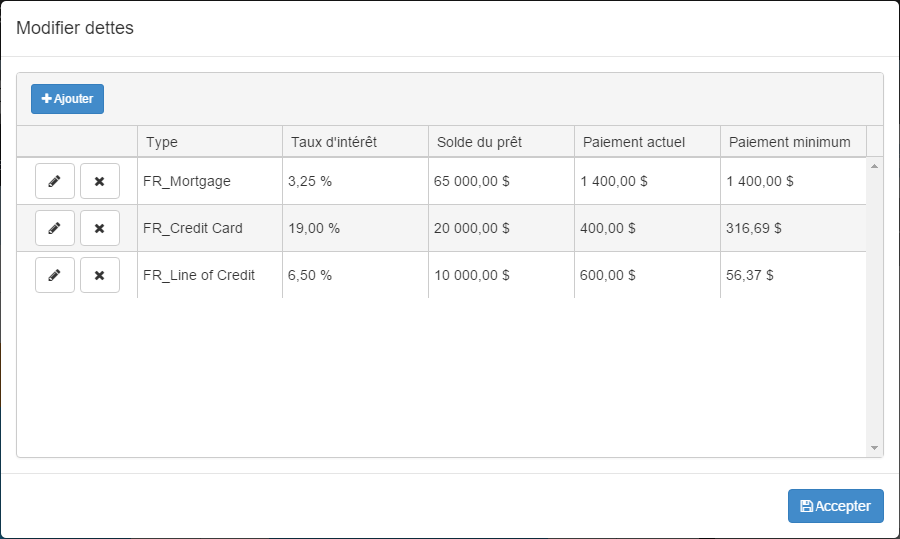Remove the FR_Credit Card row
Viewport: 900px width, 539px height.
[99, 228]
